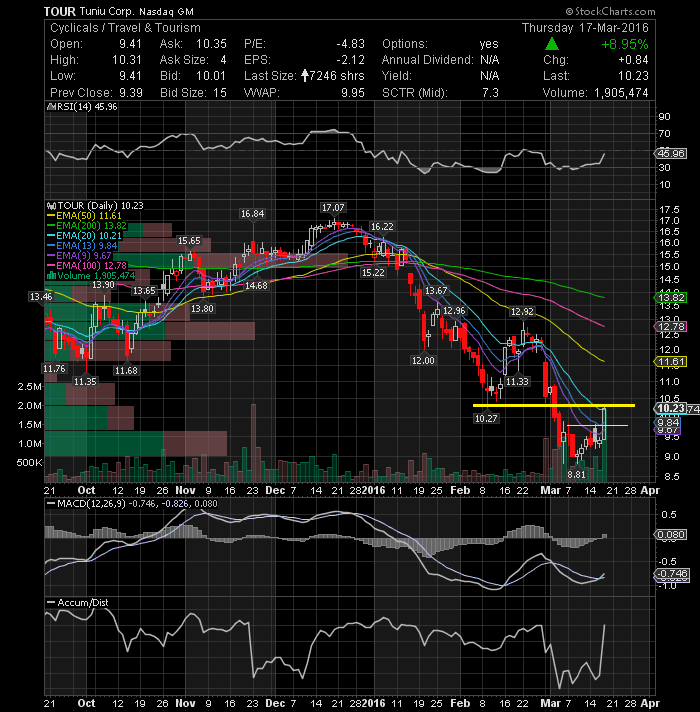Click the Dec label on price chart axis

coord(275,490)
